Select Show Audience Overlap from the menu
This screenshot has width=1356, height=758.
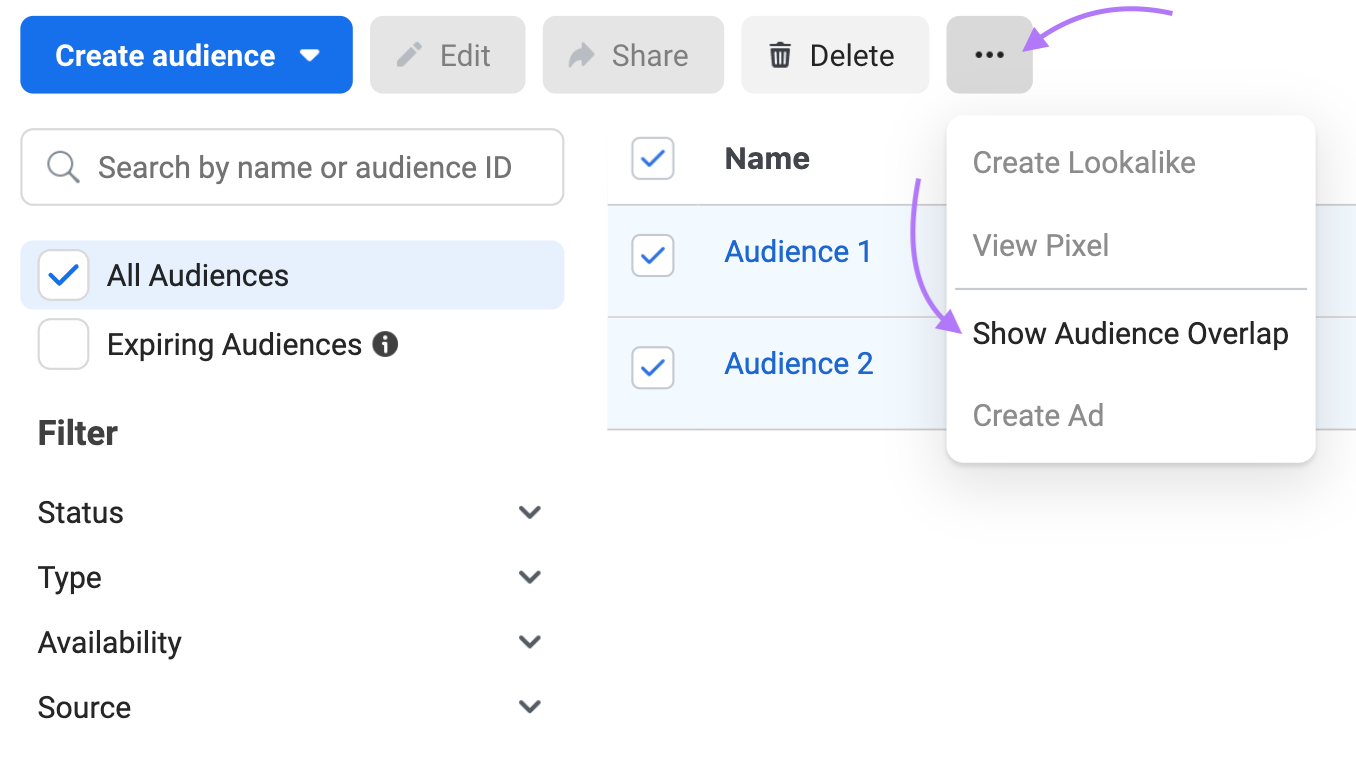(1130, 334)
